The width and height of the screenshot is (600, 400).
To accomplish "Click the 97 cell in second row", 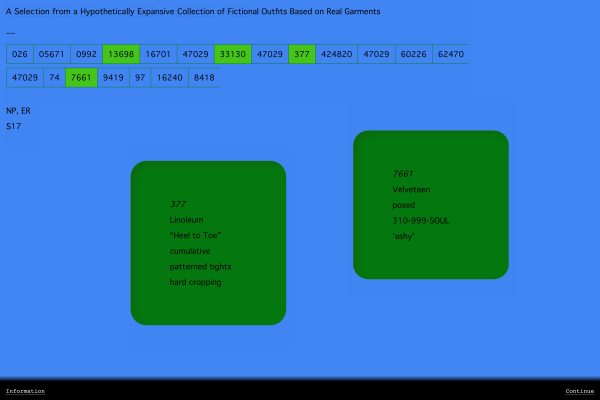I will pyautogui.click(x=140, y=77).
